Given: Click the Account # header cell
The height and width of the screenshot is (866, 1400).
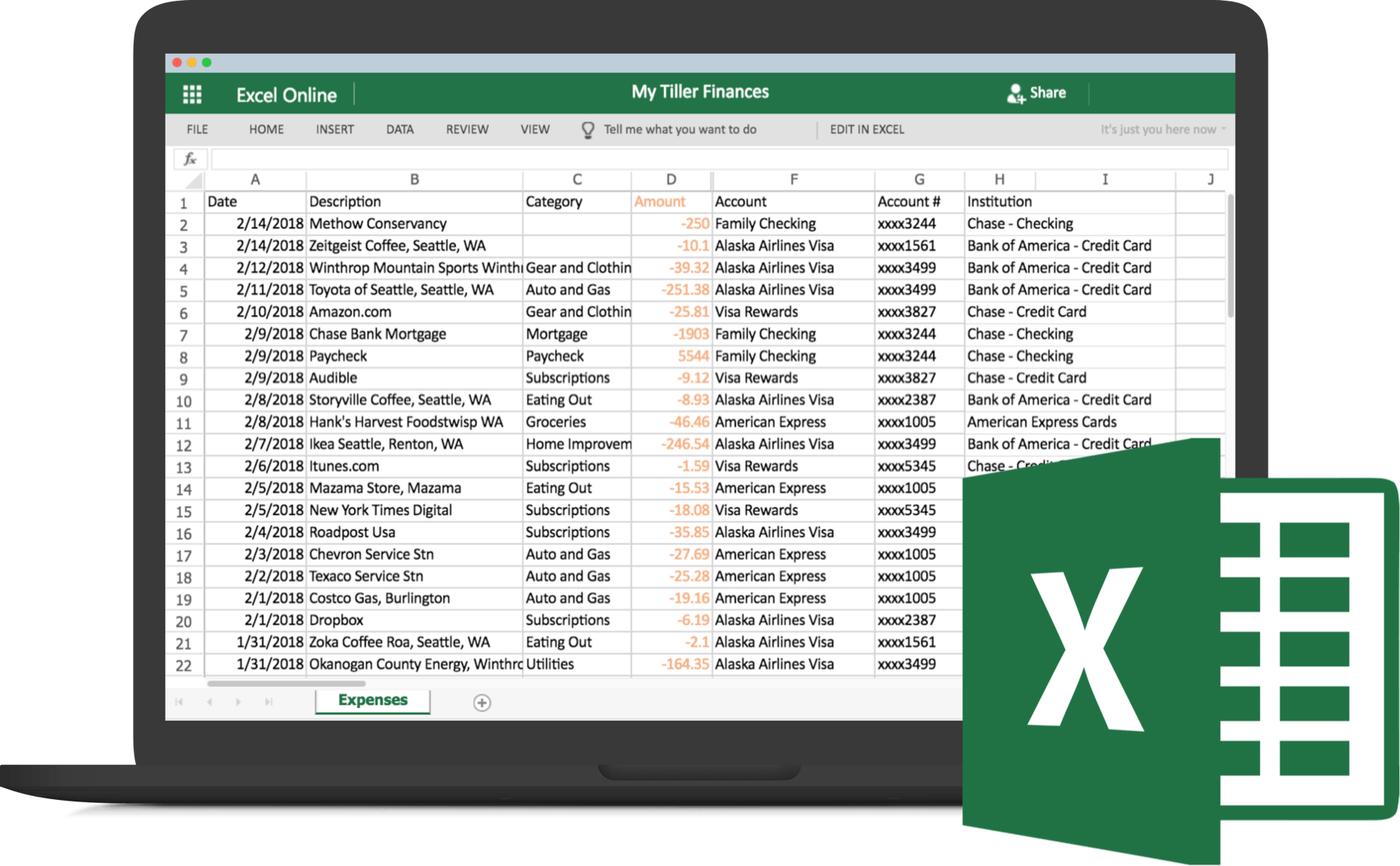Looking at the screenshot, I should point(920,201).
